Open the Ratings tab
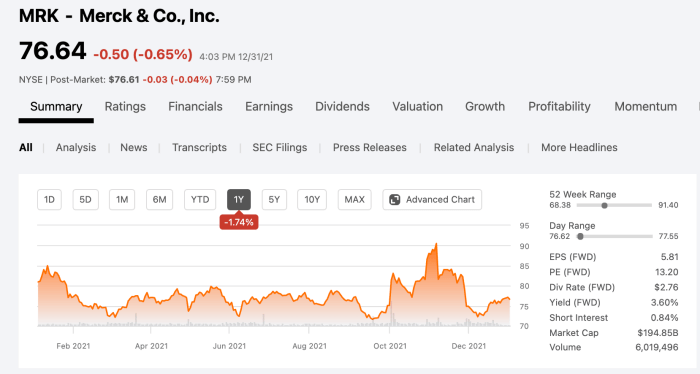700x374 pixels. (125, 107)
